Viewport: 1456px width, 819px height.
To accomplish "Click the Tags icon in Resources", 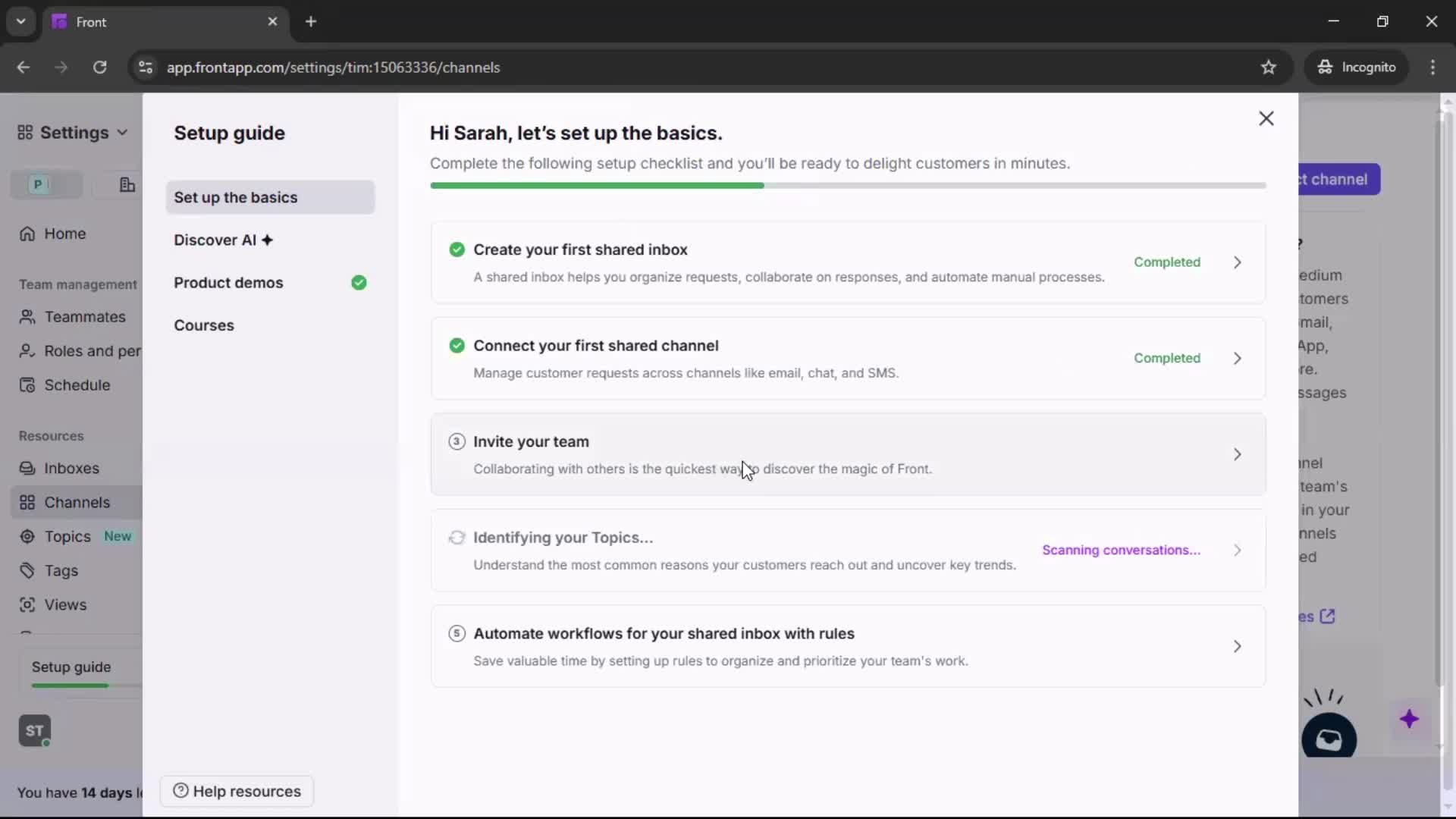I will (x=27, y=571).
